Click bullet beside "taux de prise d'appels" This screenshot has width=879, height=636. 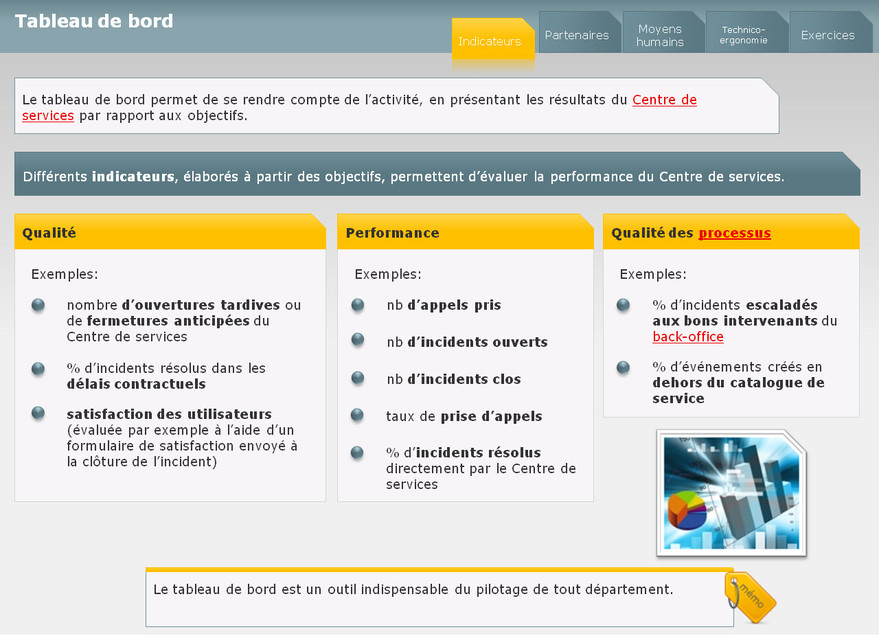point(357,414)
